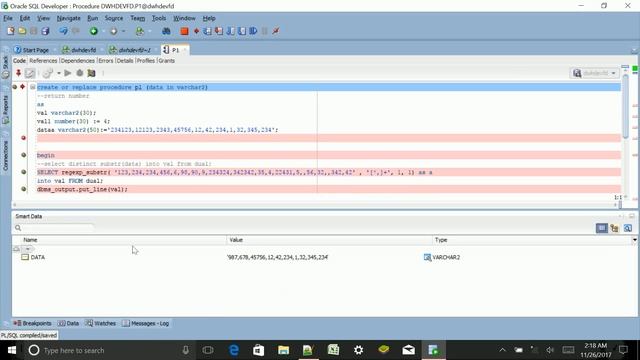
Task: Toggle breakpoint on the dbms_output line
Action: tap(24, 189)
